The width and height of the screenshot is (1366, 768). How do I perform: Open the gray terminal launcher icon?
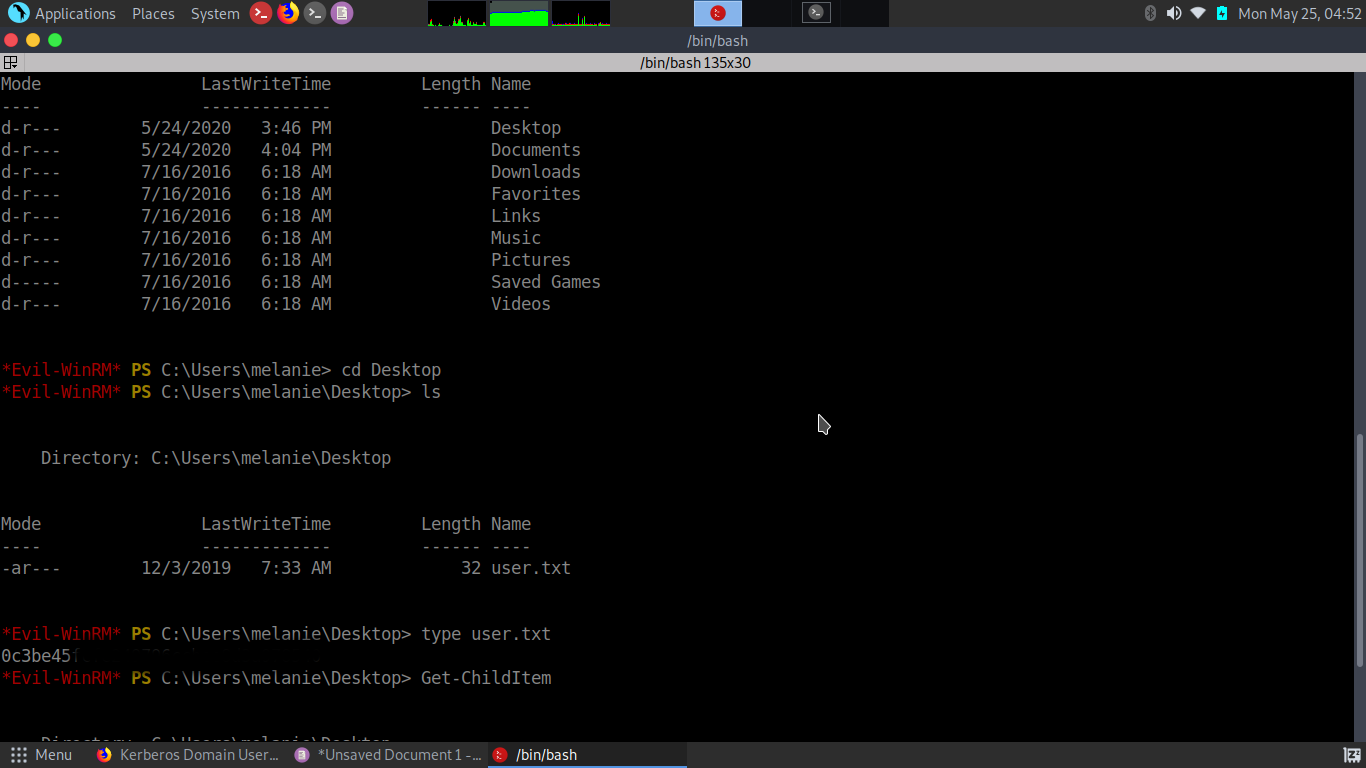(x=315, y=13)
